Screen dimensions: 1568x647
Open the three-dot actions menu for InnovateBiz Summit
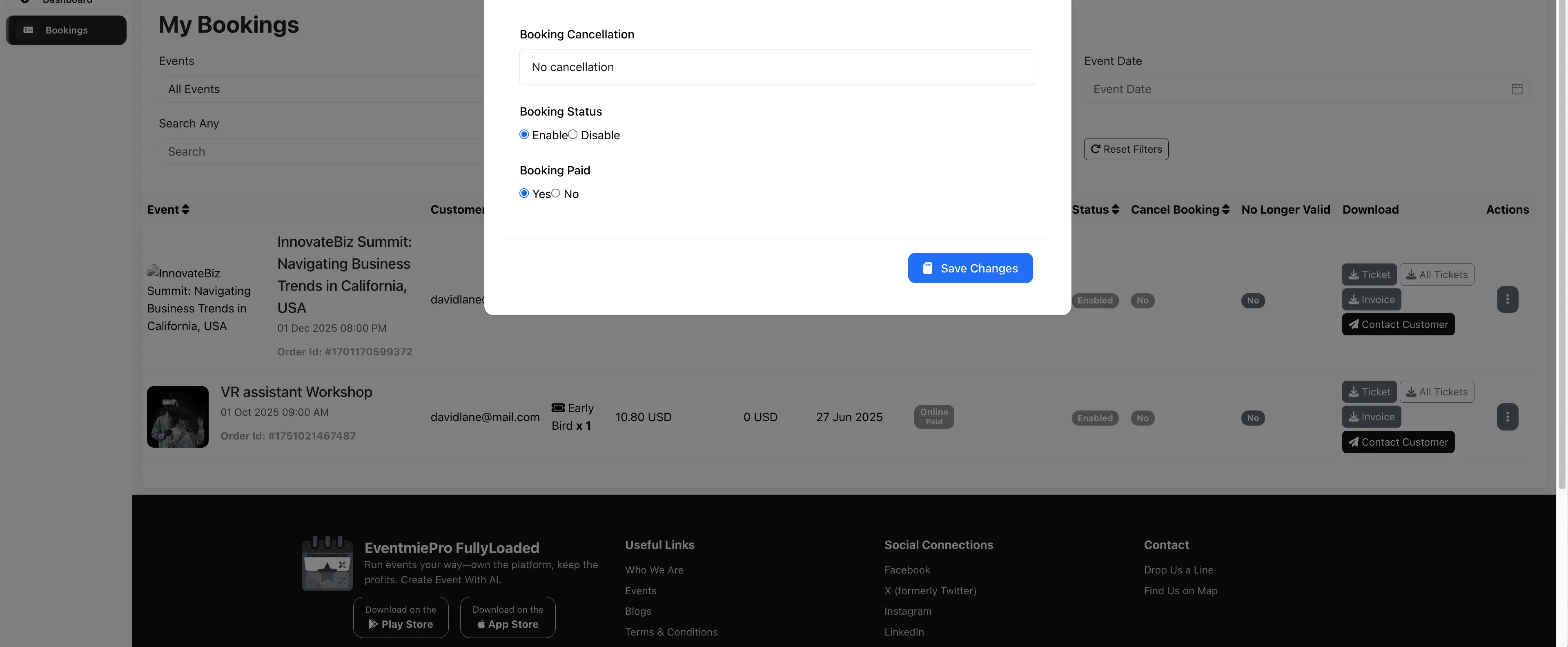[x=1508, y=299]
